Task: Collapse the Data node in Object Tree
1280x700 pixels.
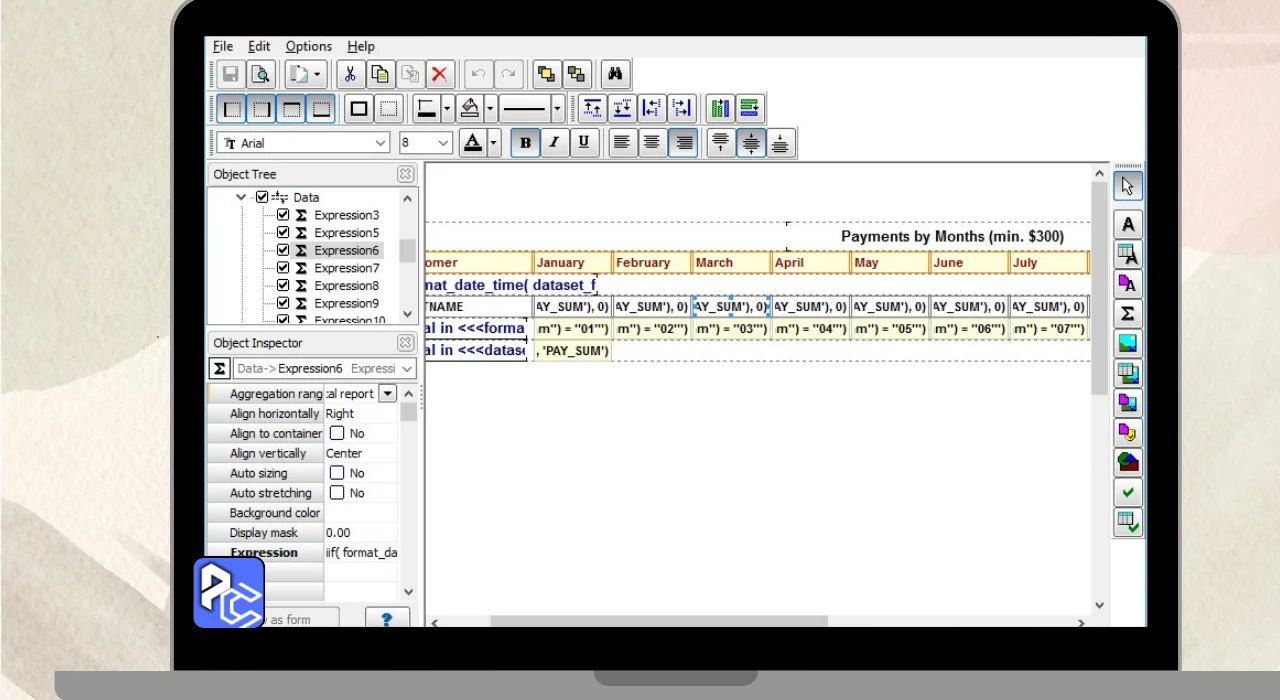Action: point(241,198)
